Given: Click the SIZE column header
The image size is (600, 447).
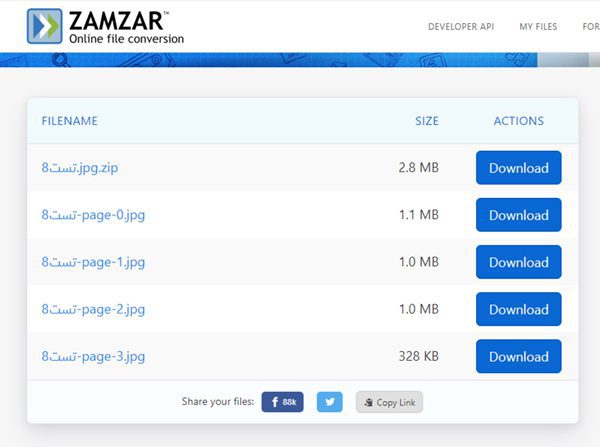Looking at the screenshot, I should [427, 121].
